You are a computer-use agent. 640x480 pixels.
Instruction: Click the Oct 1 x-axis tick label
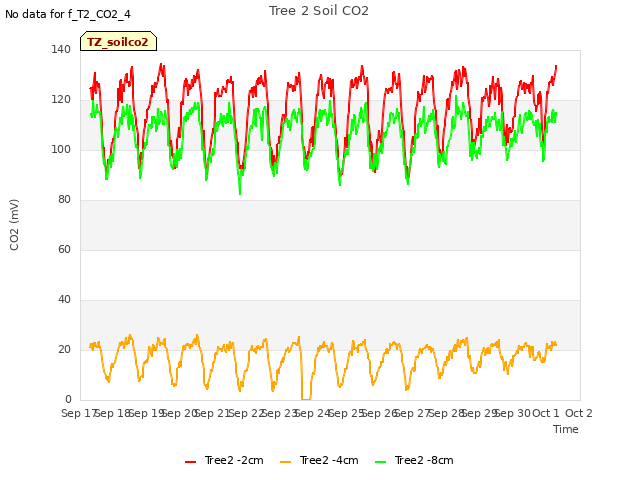pos(546,413)
